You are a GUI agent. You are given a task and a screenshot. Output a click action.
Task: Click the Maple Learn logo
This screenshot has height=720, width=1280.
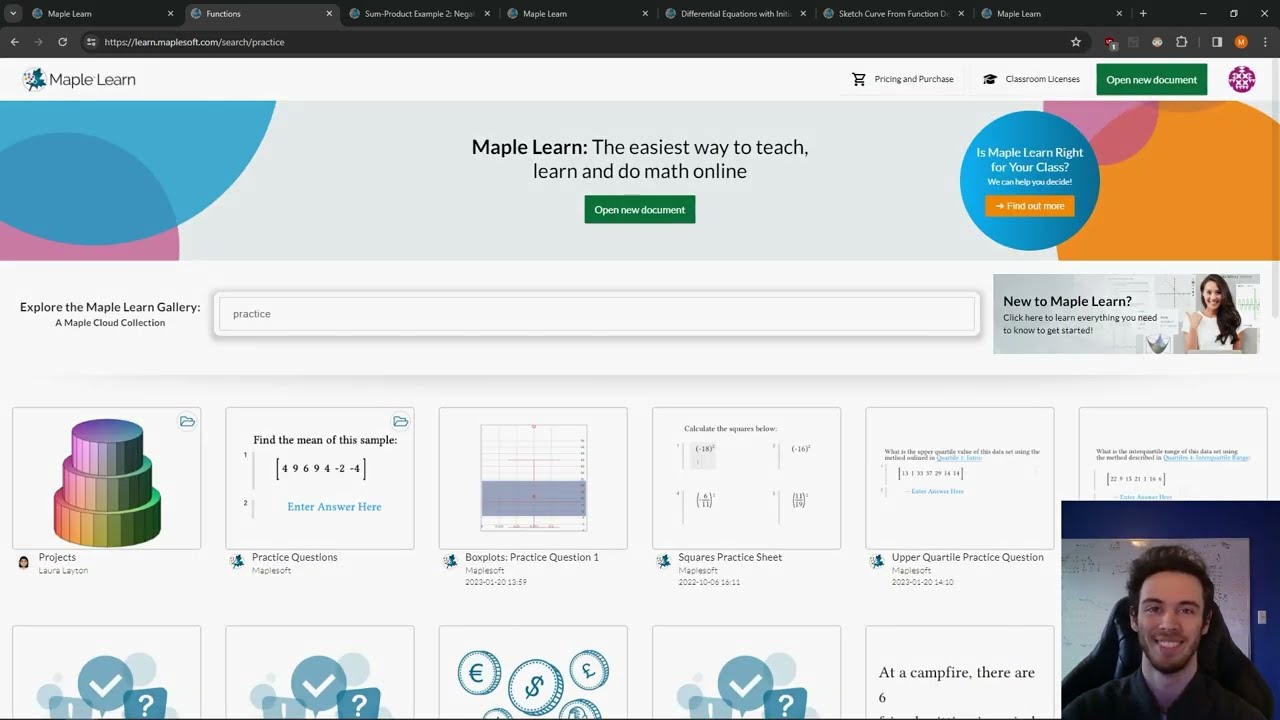point(79,79)
